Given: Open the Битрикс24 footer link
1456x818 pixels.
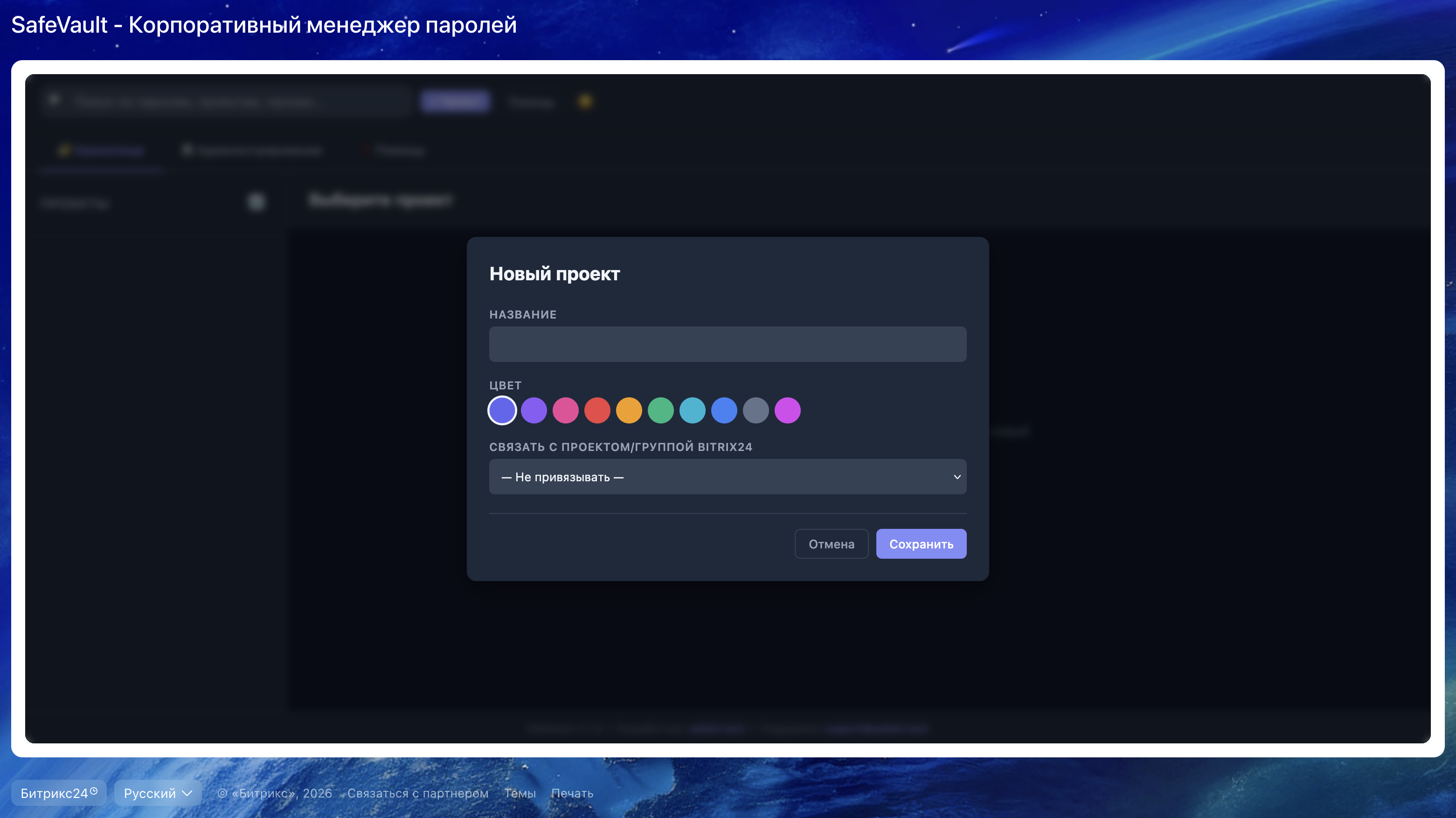Looking at the screenshot, I should click(x=58, y=792).
